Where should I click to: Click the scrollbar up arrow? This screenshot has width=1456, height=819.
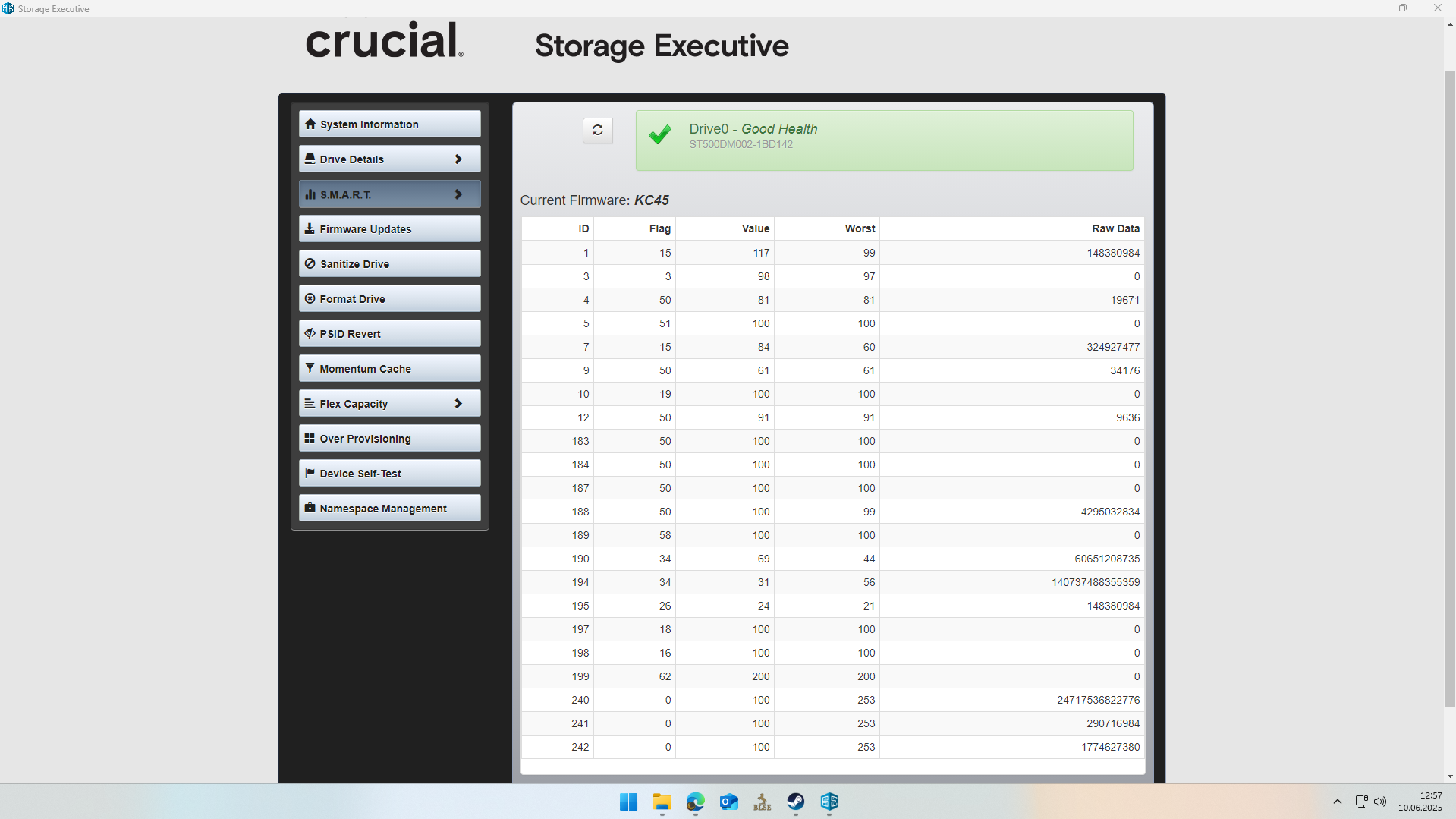click(x=1450, y=24)
